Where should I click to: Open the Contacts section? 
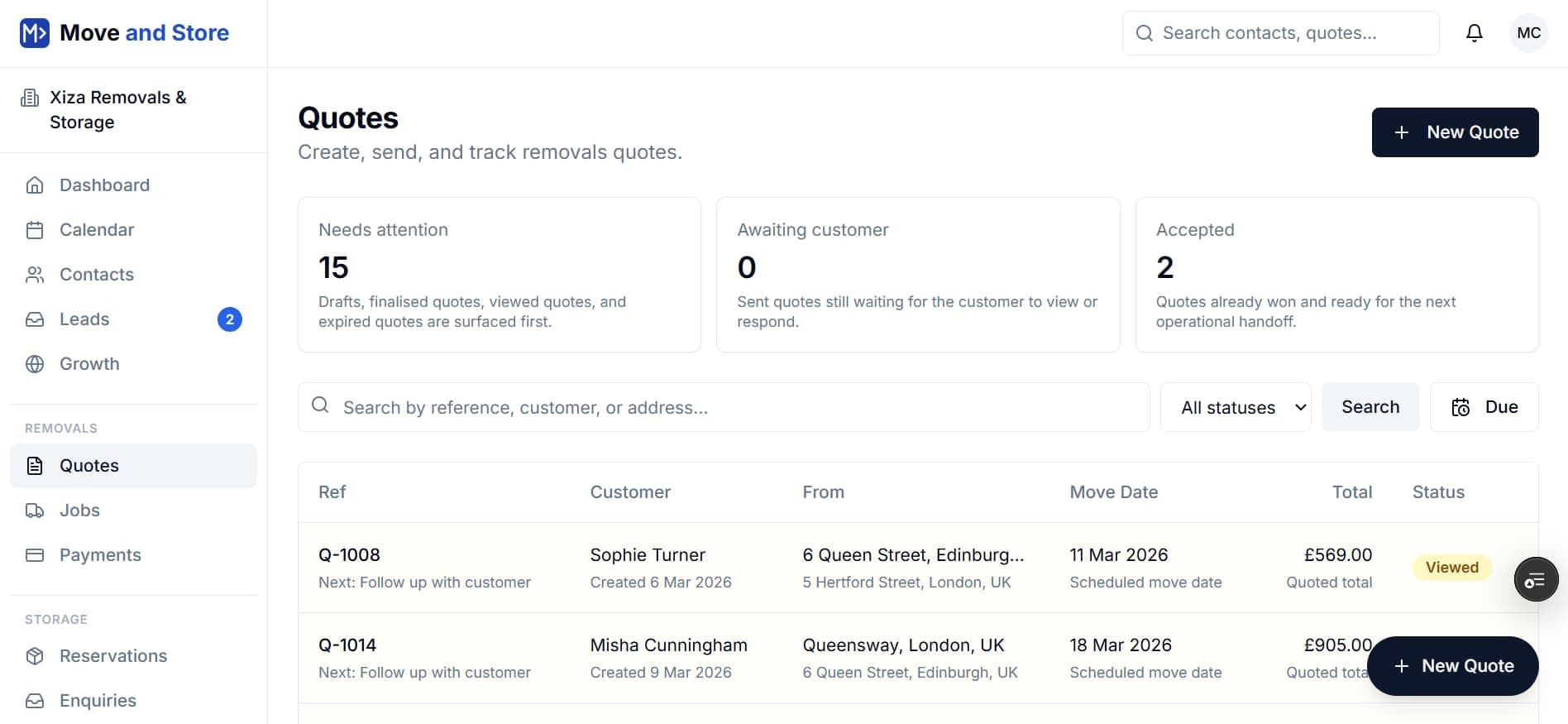[x=134, y=275]
